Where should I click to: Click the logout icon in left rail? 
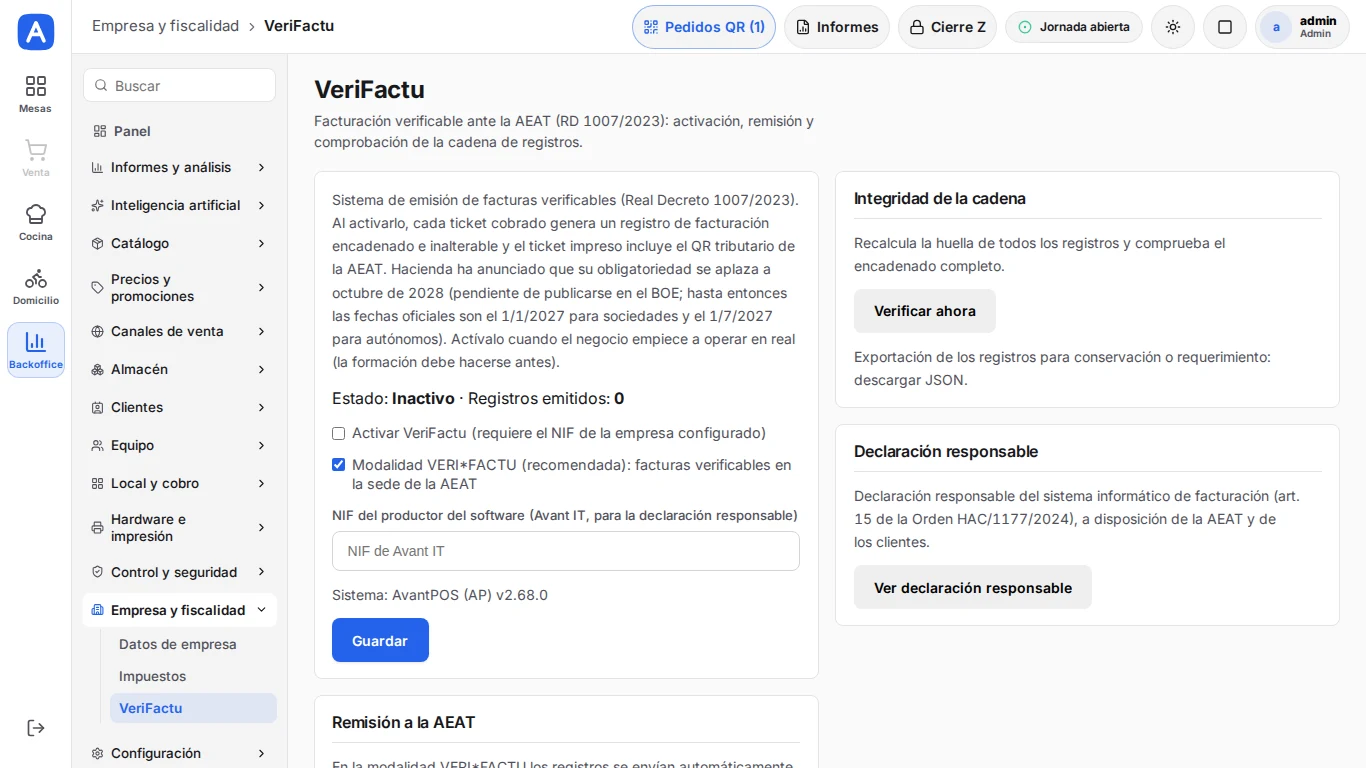tap(36, 728)
